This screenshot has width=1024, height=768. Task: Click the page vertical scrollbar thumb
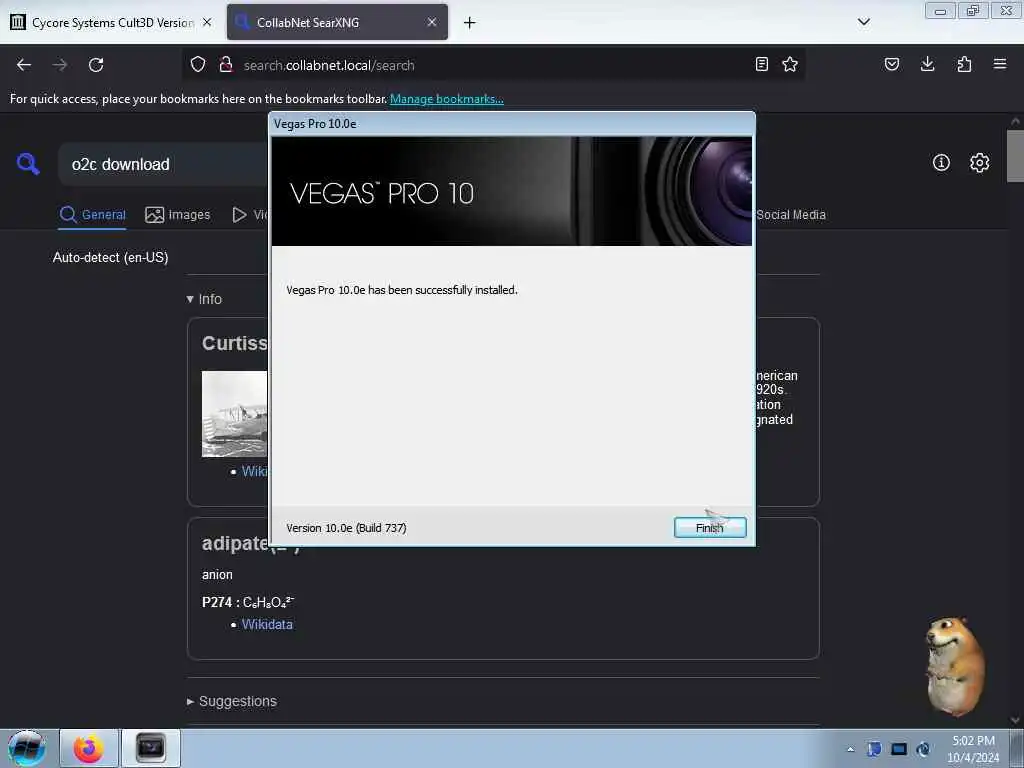1015,155
